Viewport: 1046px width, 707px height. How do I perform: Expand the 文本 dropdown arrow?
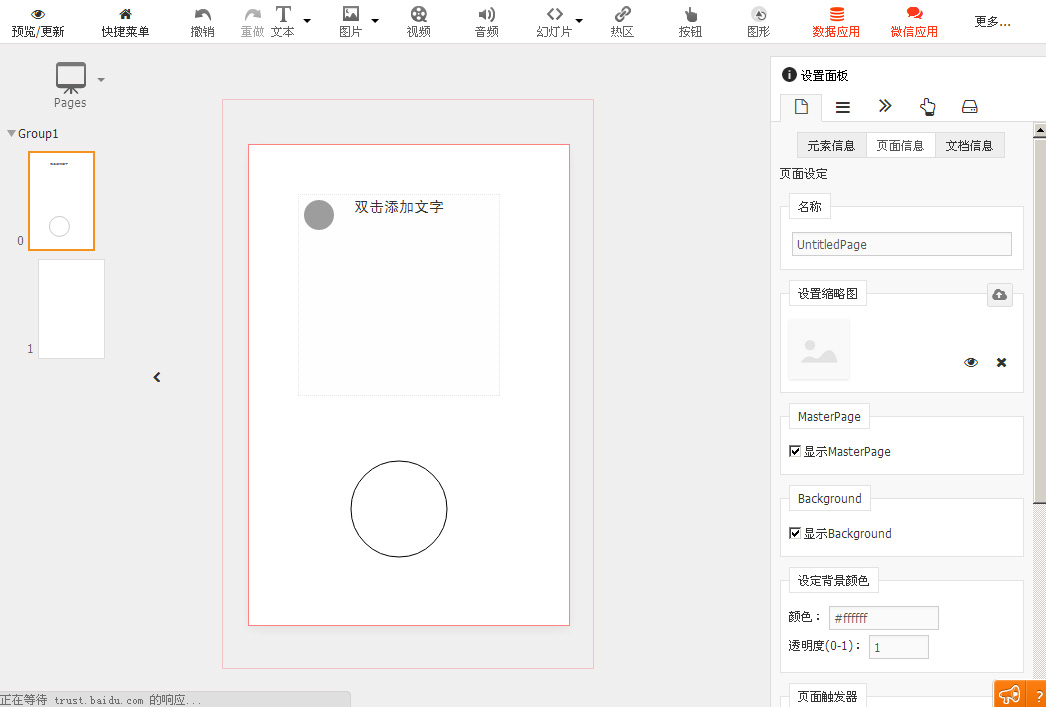(x=307, y=20)
